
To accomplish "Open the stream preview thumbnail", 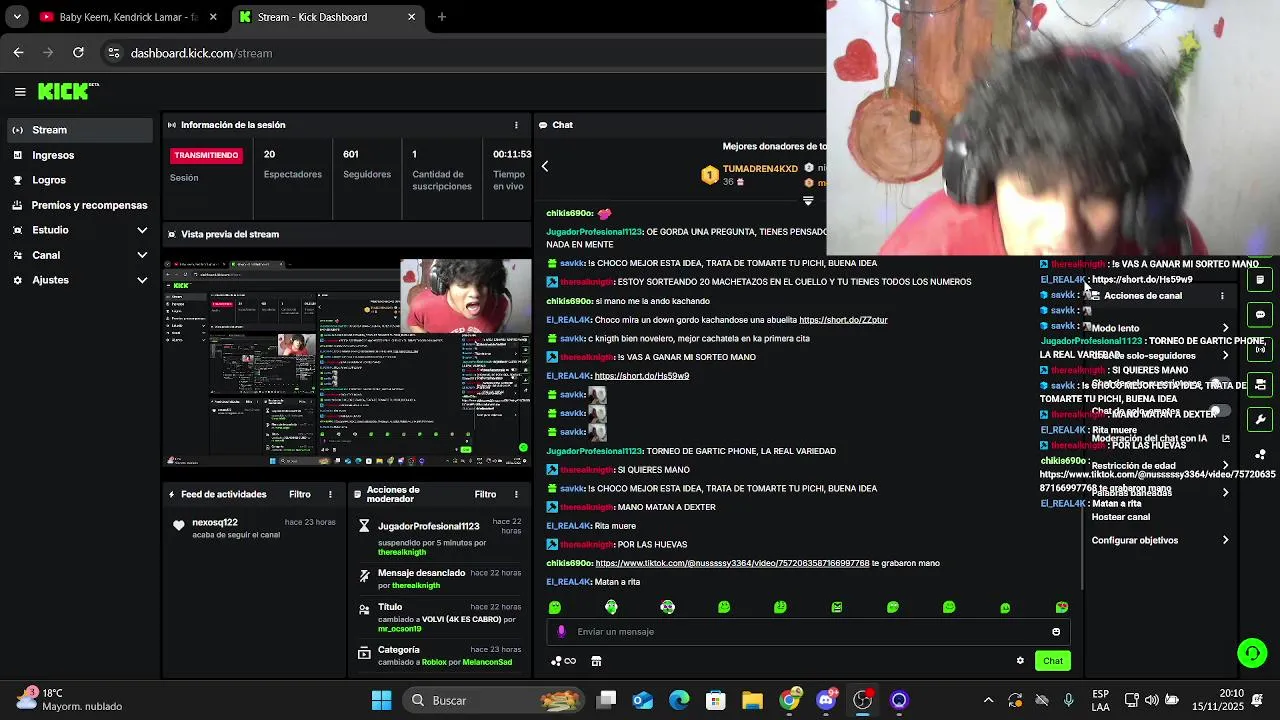I will coord(348,363).
